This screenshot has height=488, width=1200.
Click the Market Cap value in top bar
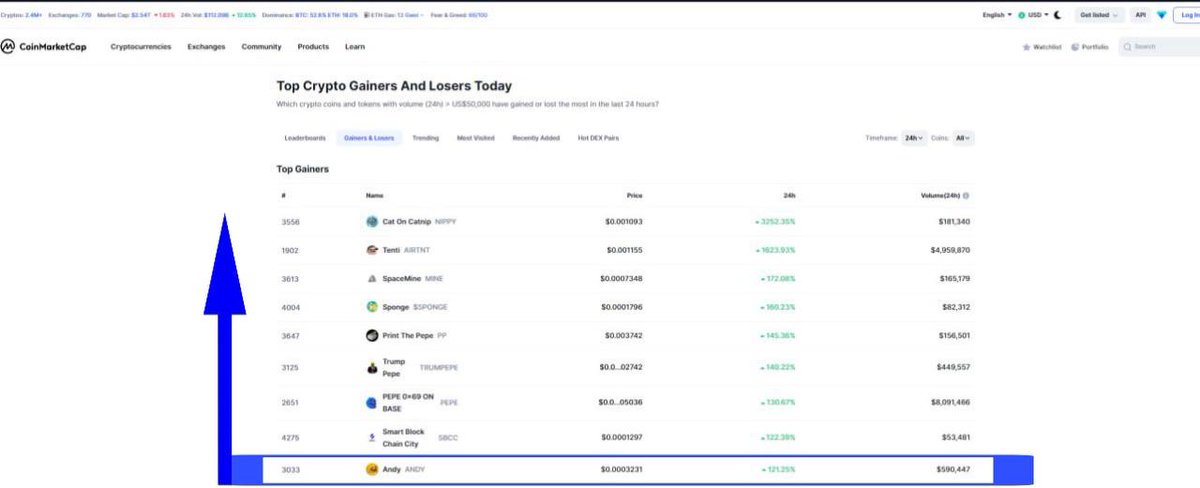point(140,16)
